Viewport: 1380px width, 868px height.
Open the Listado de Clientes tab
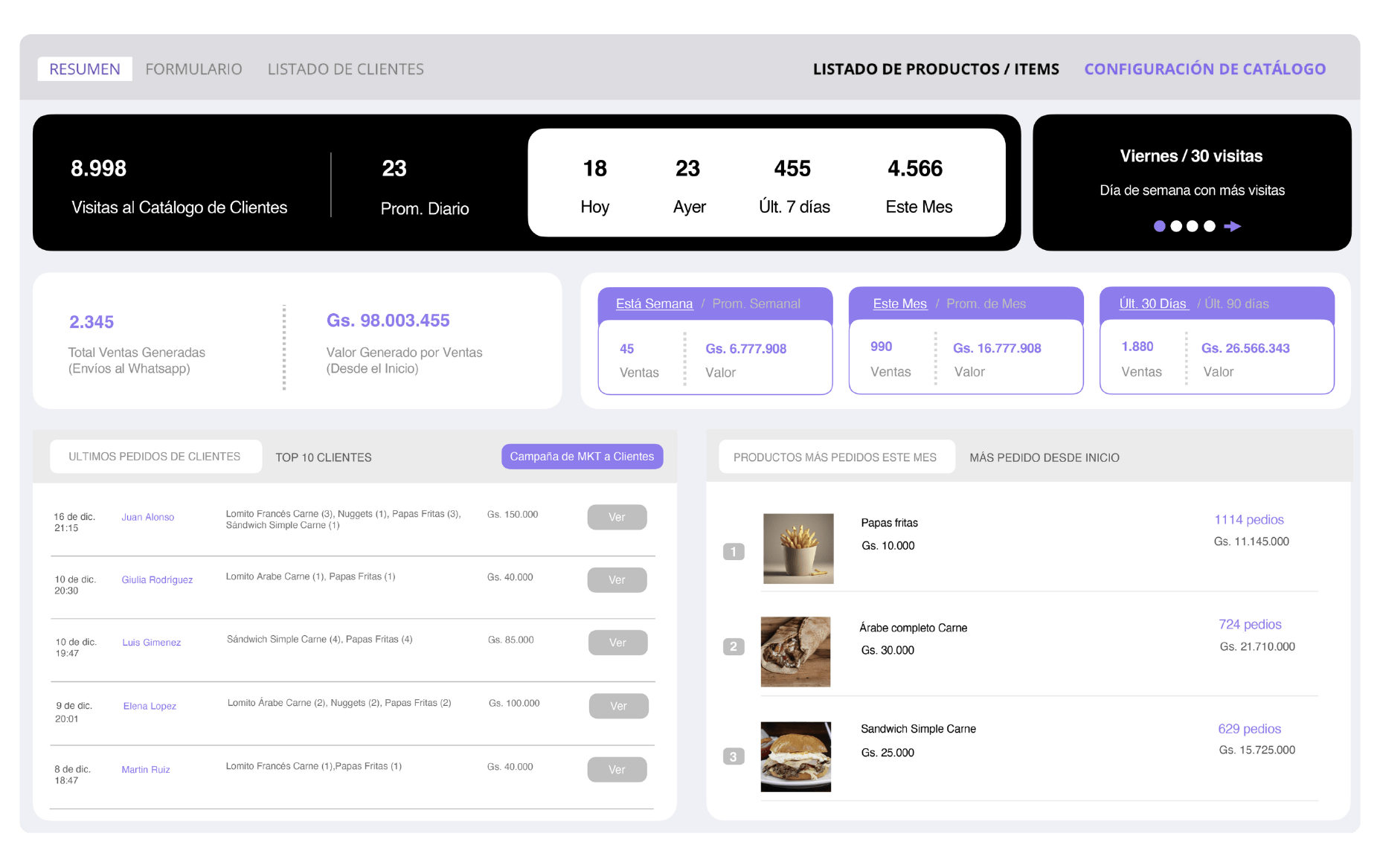click(345, 69)
